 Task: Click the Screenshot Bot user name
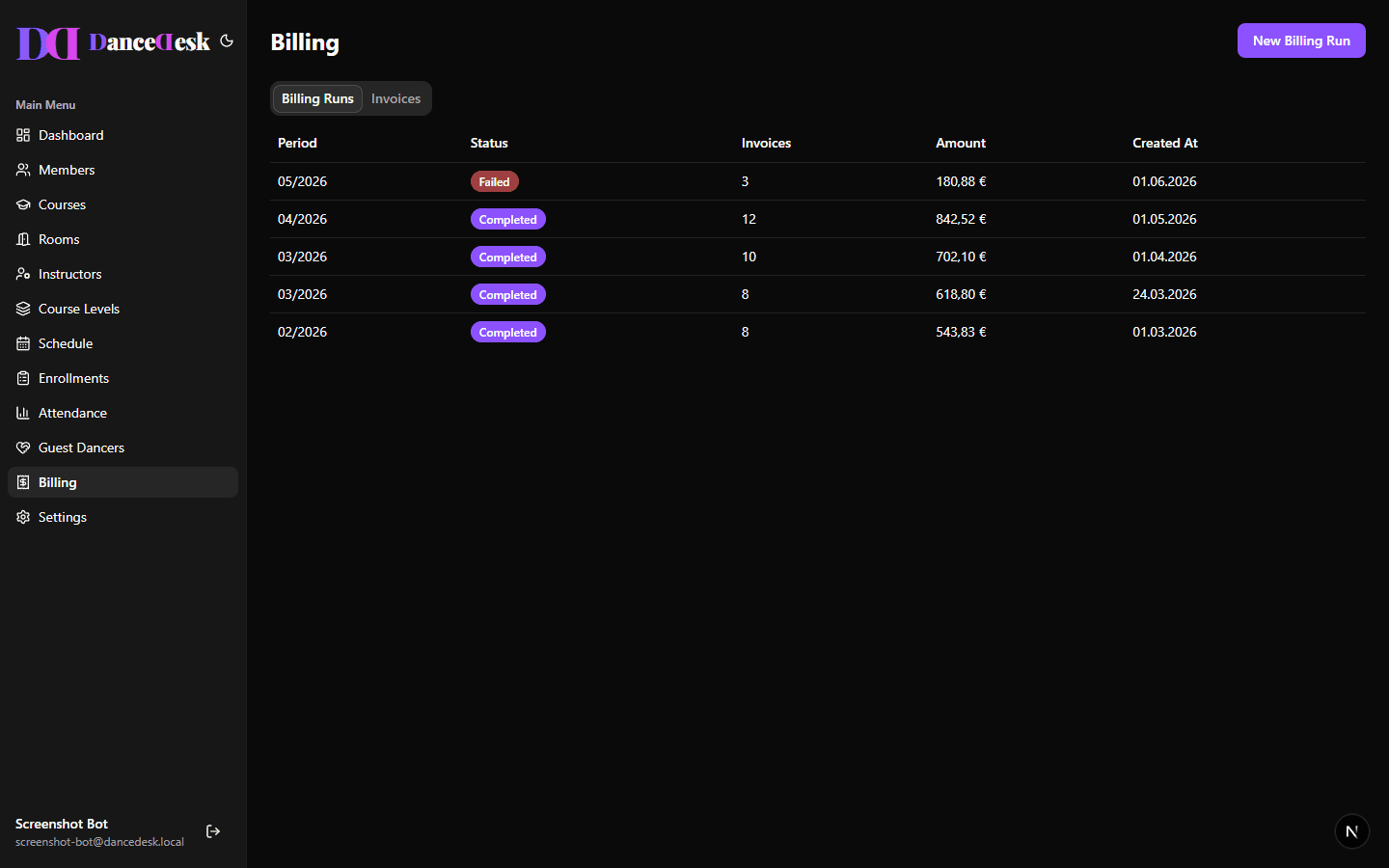coord(62,824)
